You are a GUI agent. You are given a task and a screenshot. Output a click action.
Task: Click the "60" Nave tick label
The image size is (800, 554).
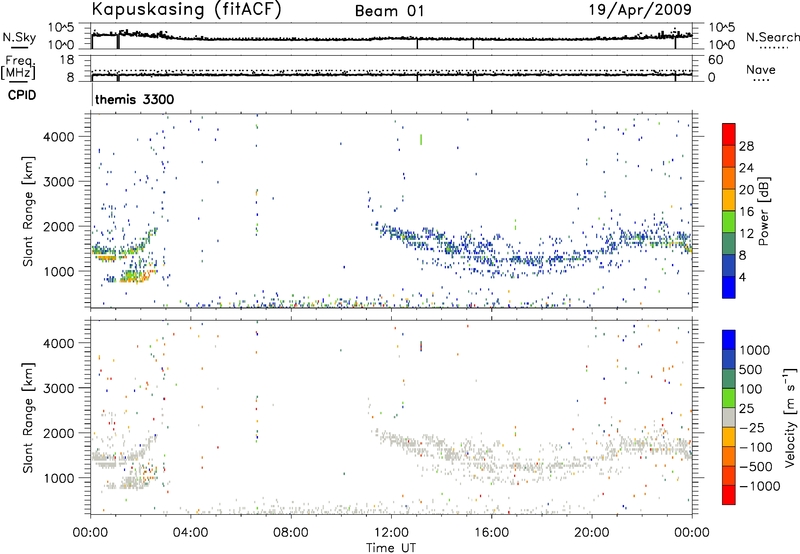[715, 60]
